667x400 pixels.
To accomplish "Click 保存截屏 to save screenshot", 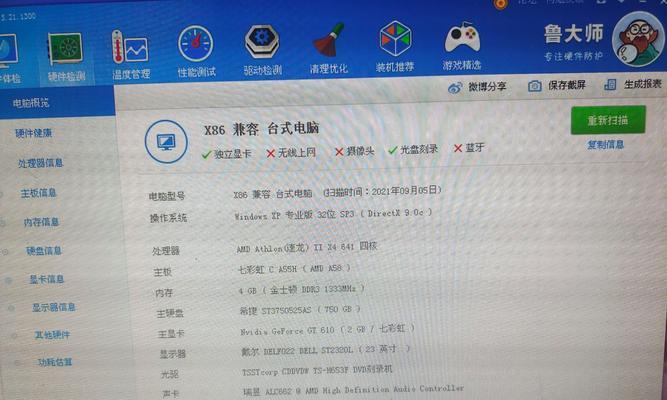I will coord(557,86).
